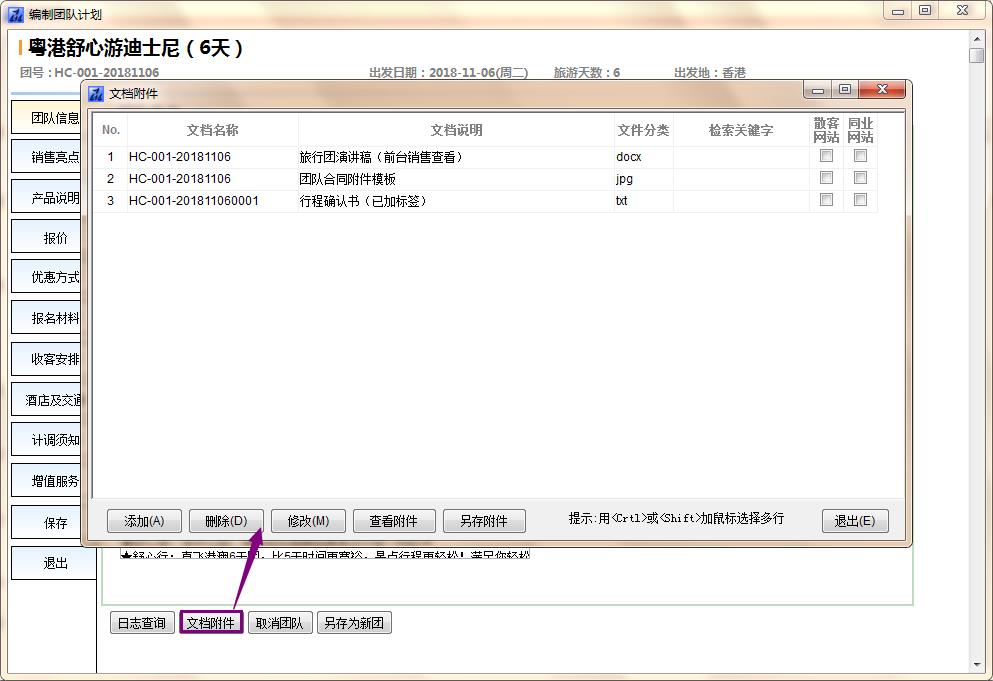This screenshot has height=681, width=993.
Task: Click 另存为新团 button
Action: click(x=354, y=623)
